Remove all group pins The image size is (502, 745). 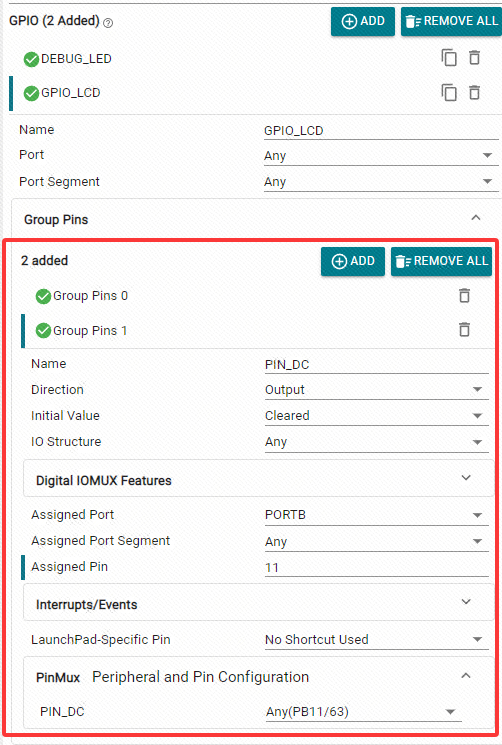[x=441, y=261]
